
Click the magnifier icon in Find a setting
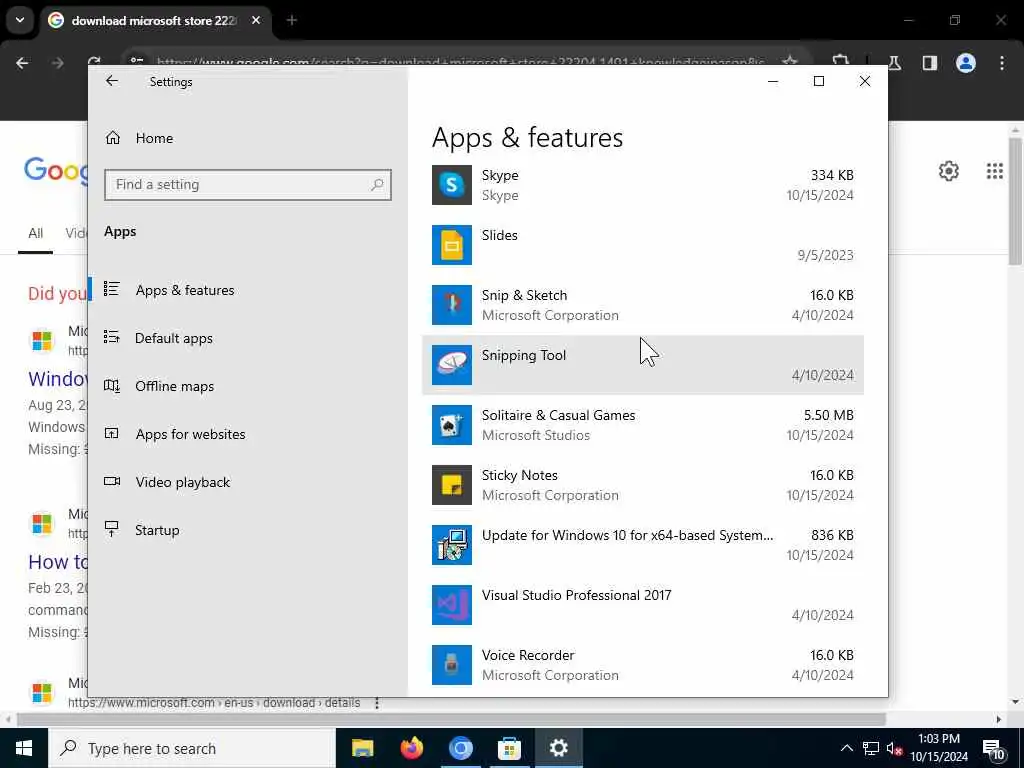(377, 185)
